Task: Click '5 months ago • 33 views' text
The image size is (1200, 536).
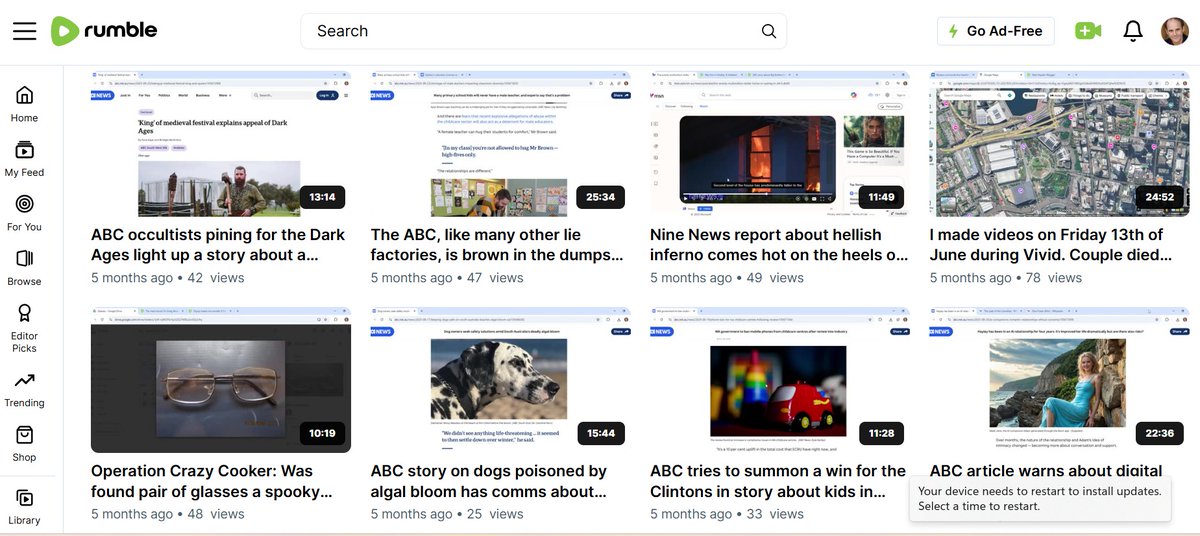Action: (x=727, y=514)
